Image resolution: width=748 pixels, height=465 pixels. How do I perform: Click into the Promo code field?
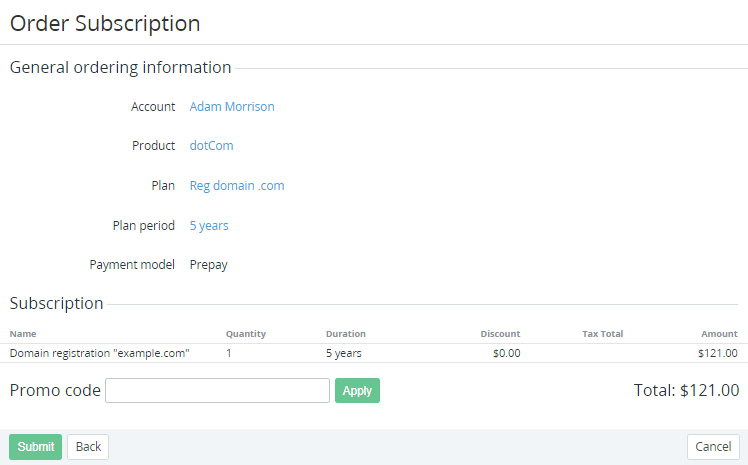click(217, 390)
